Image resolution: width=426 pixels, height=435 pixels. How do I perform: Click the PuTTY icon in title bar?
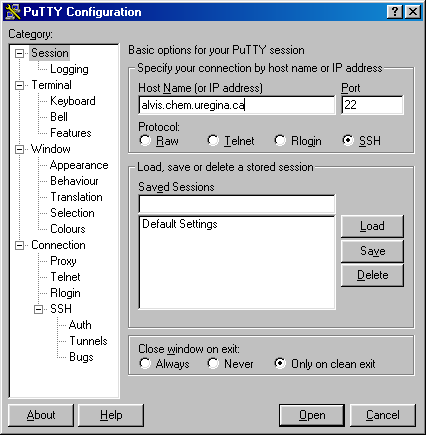pos(13,12)
